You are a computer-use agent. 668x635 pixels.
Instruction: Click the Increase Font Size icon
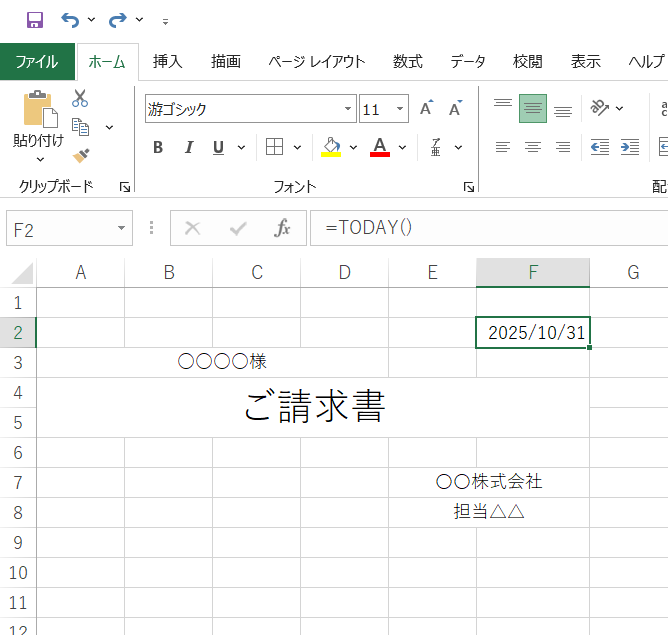426,109
